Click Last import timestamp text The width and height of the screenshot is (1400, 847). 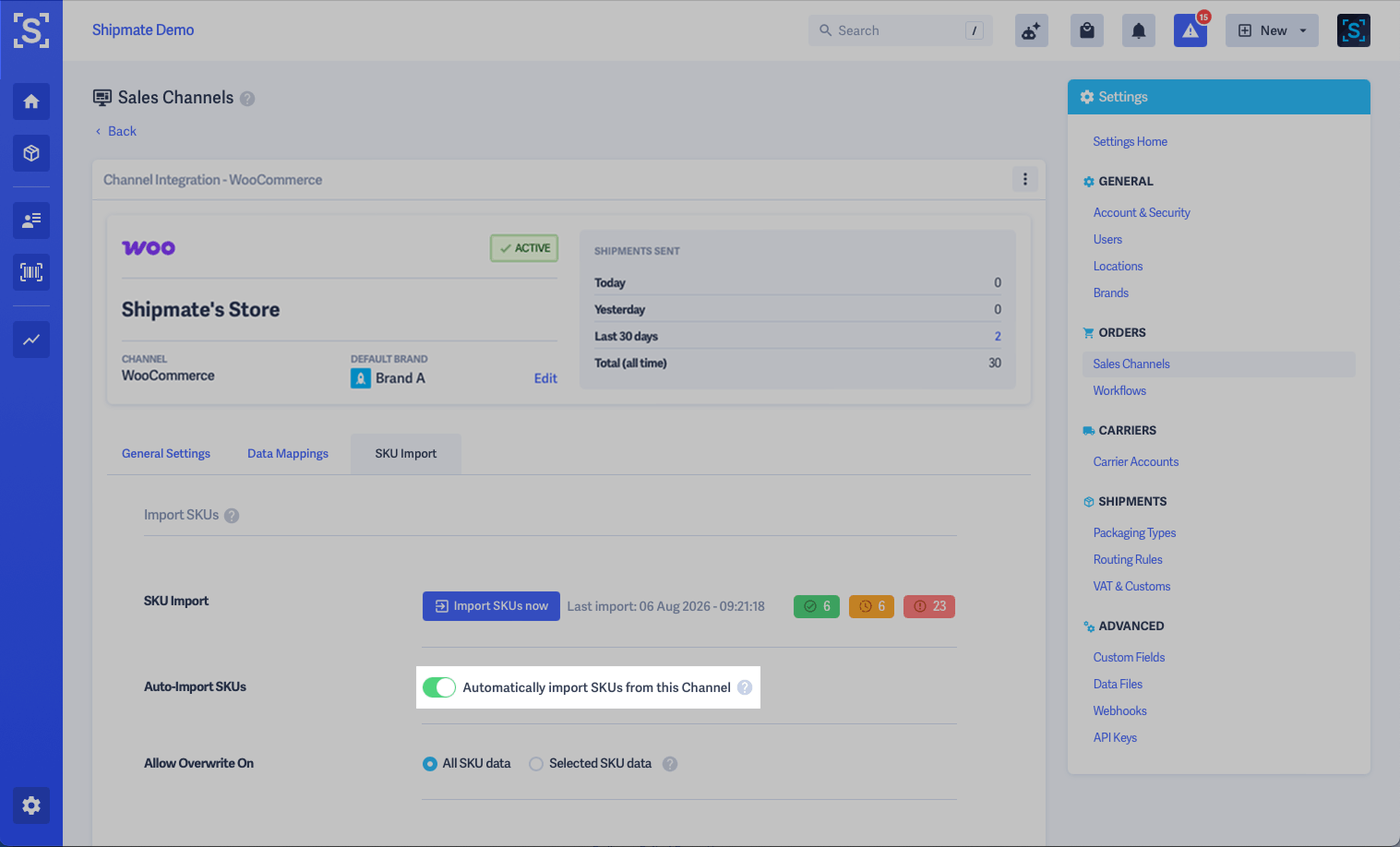[665, 606]
